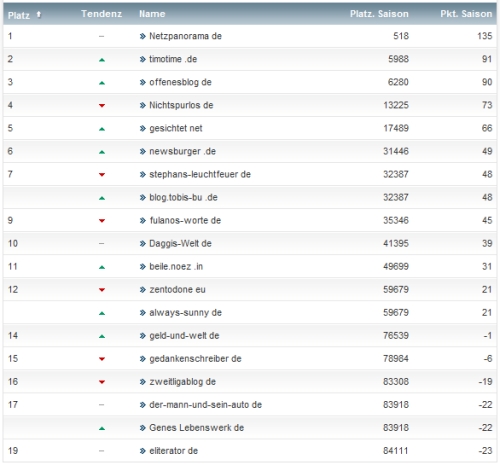Click the green up arrow for blog.tobis-bu

click(102, 198)
